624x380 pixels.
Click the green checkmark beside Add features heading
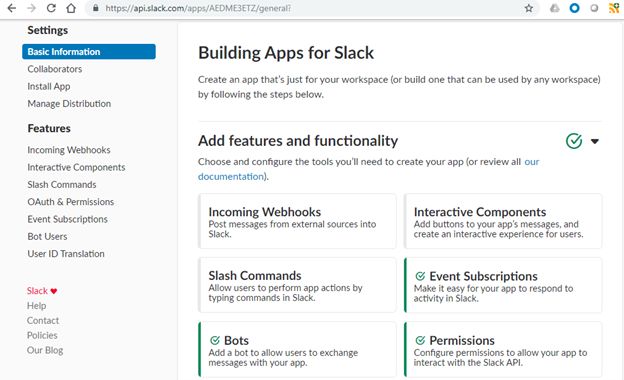574,141
